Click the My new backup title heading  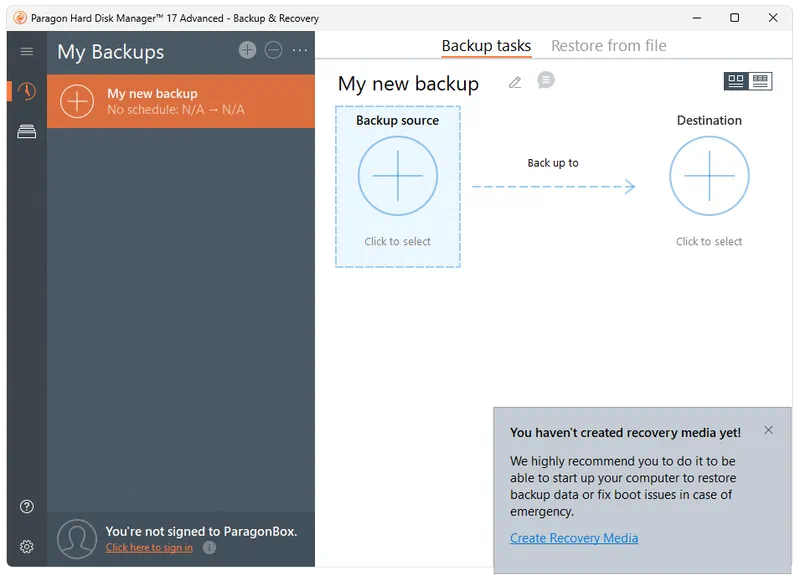click(408, 84)
